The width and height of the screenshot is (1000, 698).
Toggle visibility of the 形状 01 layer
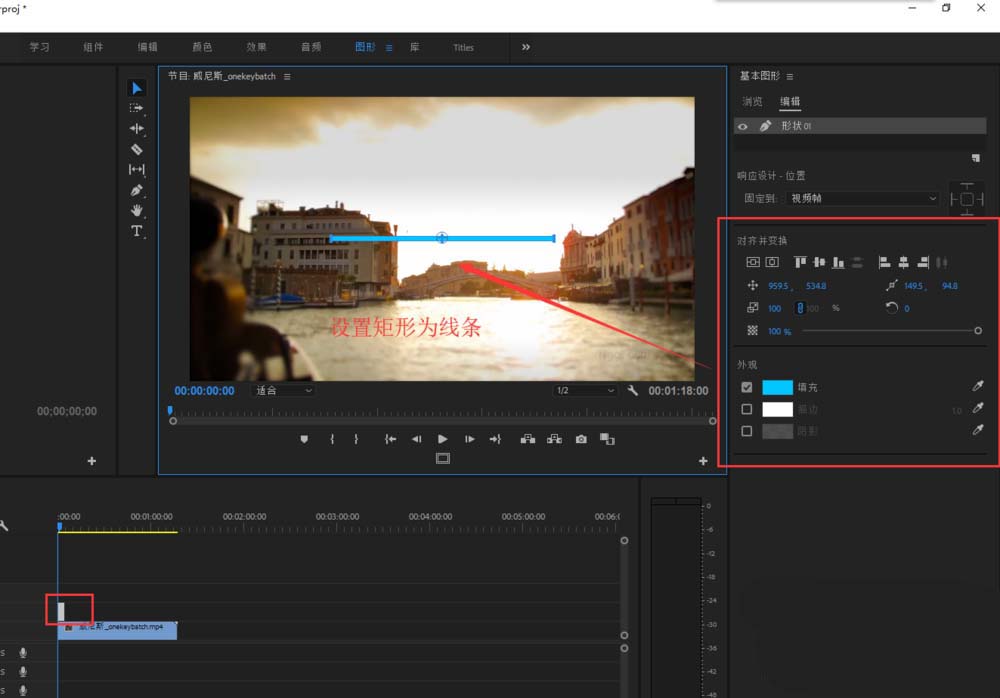742,125
